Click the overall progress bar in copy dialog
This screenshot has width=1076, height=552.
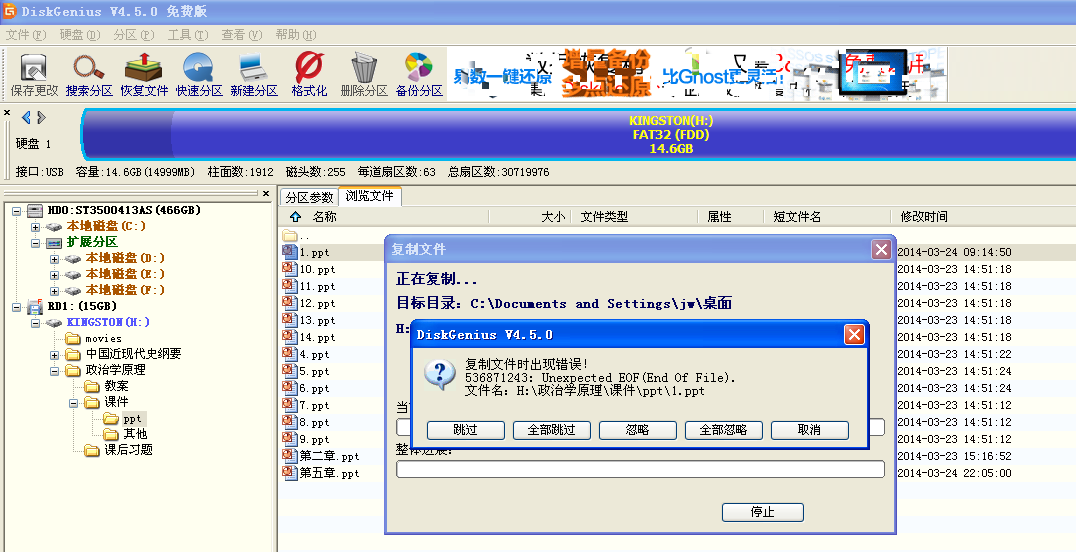pyautogui.click(x=640, y=470)
